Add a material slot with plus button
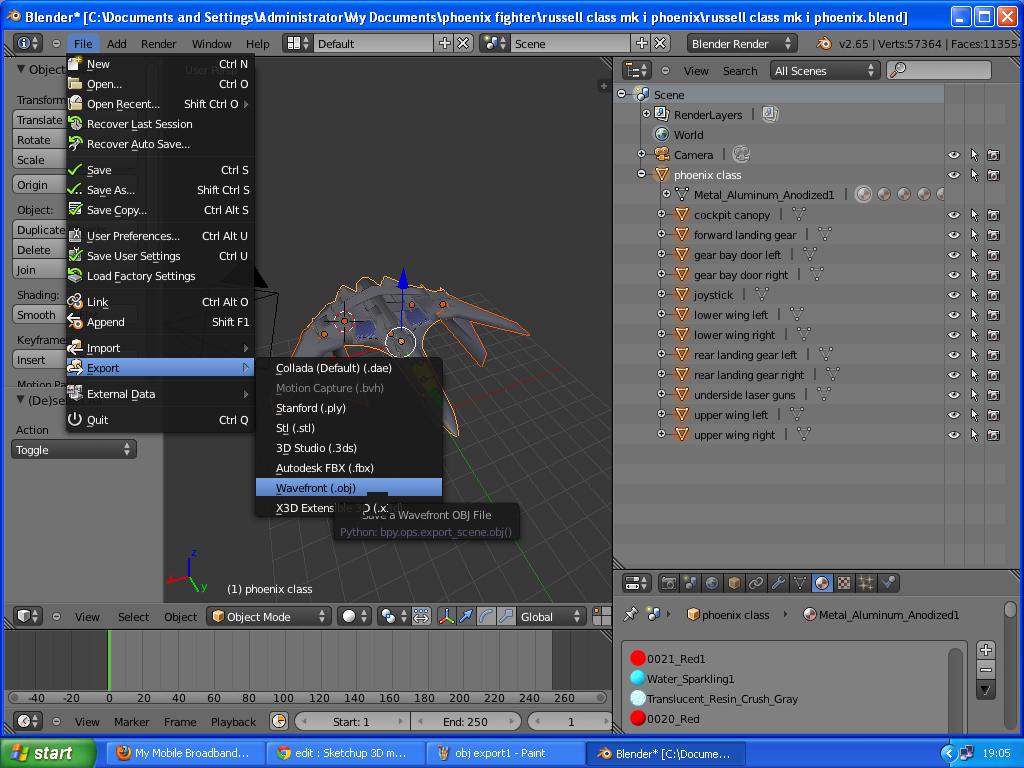 985,650
